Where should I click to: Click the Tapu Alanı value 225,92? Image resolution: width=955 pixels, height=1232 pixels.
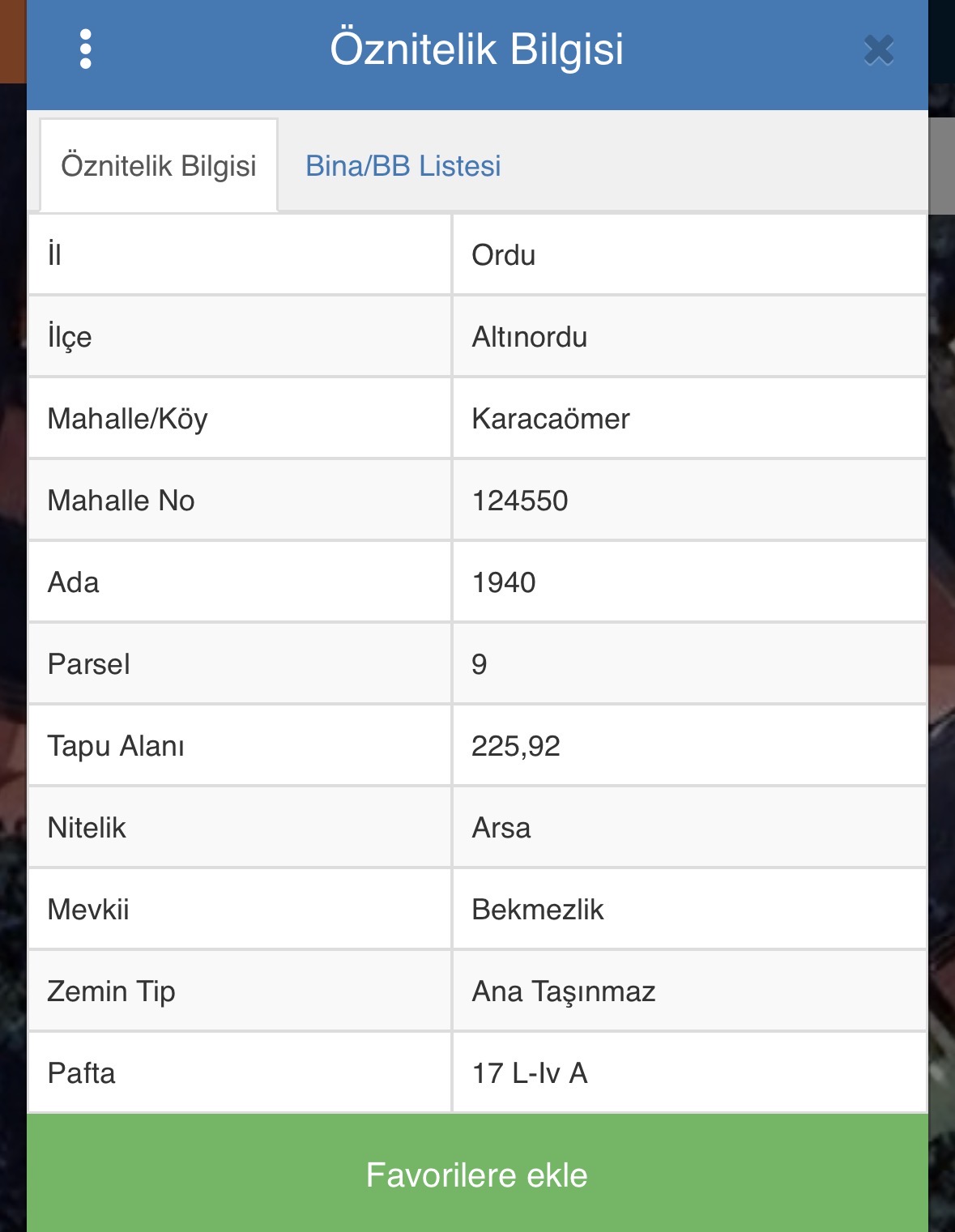(516, 746)
